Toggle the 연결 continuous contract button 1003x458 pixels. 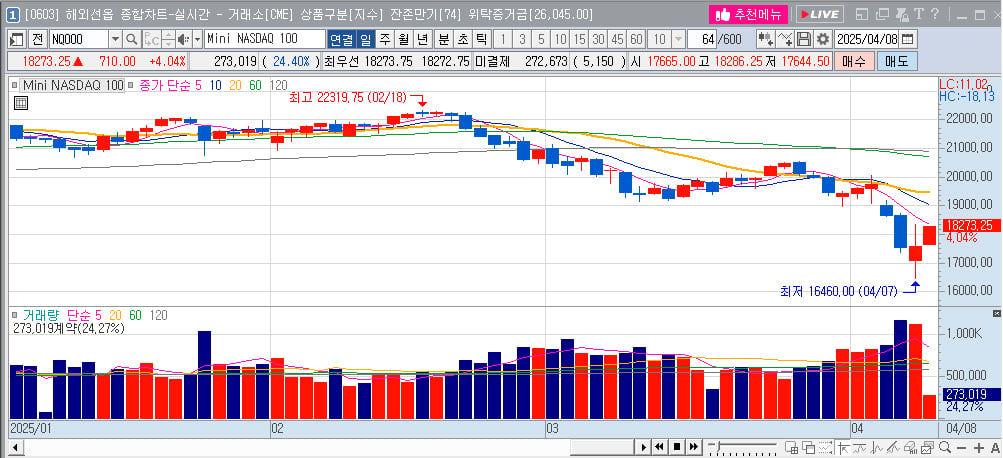tap(341, 39)
